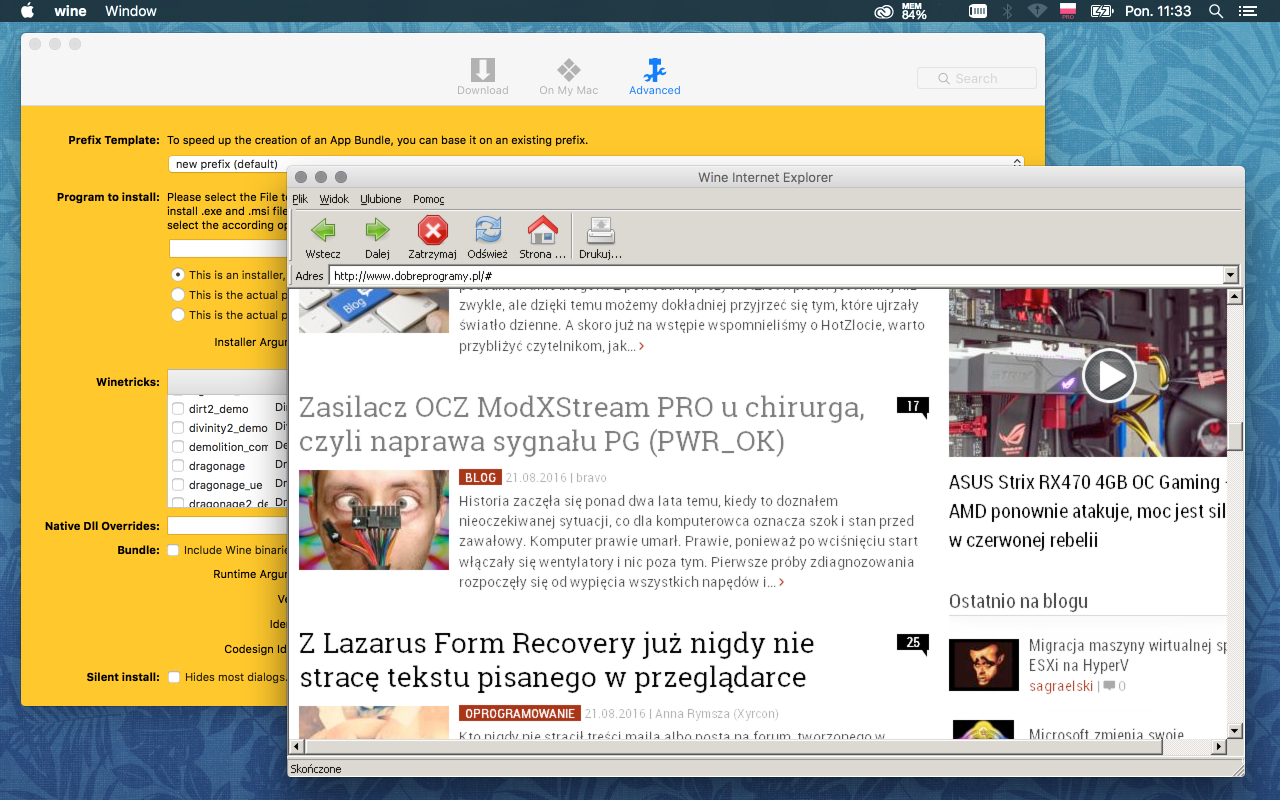Image resolution: width=1280 pixels, height=800 pixels.
Task: Open the Zasilacz OCZ ModXStream PRO article
Action: [x=582, y=423]
